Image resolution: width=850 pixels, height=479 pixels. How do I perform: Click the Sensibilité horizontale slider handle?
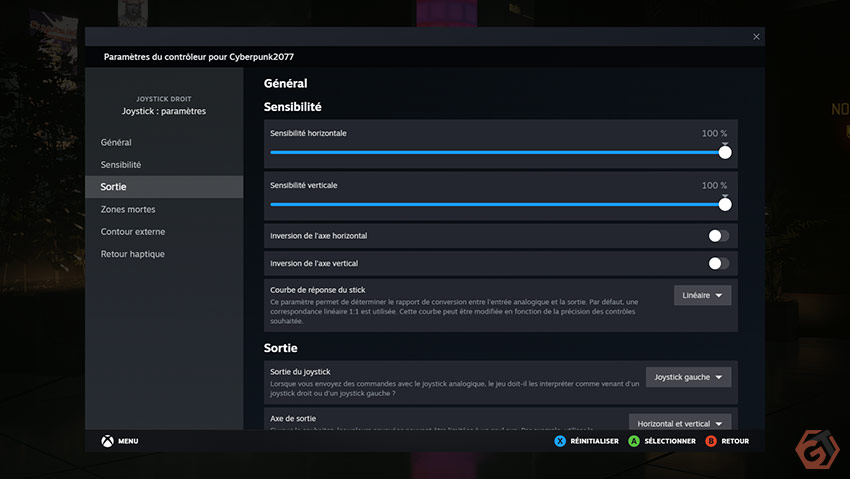coord(725,152)
